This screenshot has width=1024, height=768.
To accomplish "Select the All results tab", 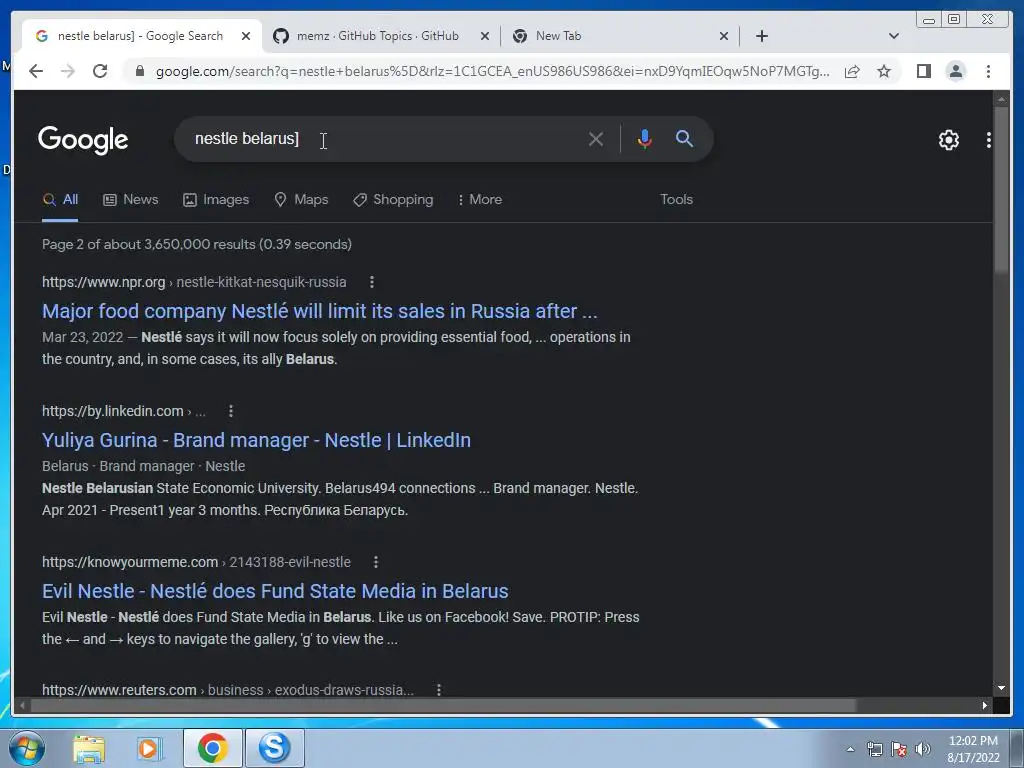I will pos(60,200).
